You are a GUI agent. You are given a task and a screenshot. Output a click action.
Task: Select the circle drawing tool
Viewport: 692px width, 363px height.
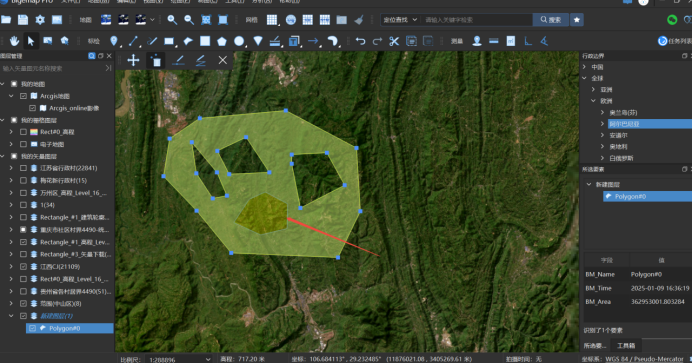239,41
